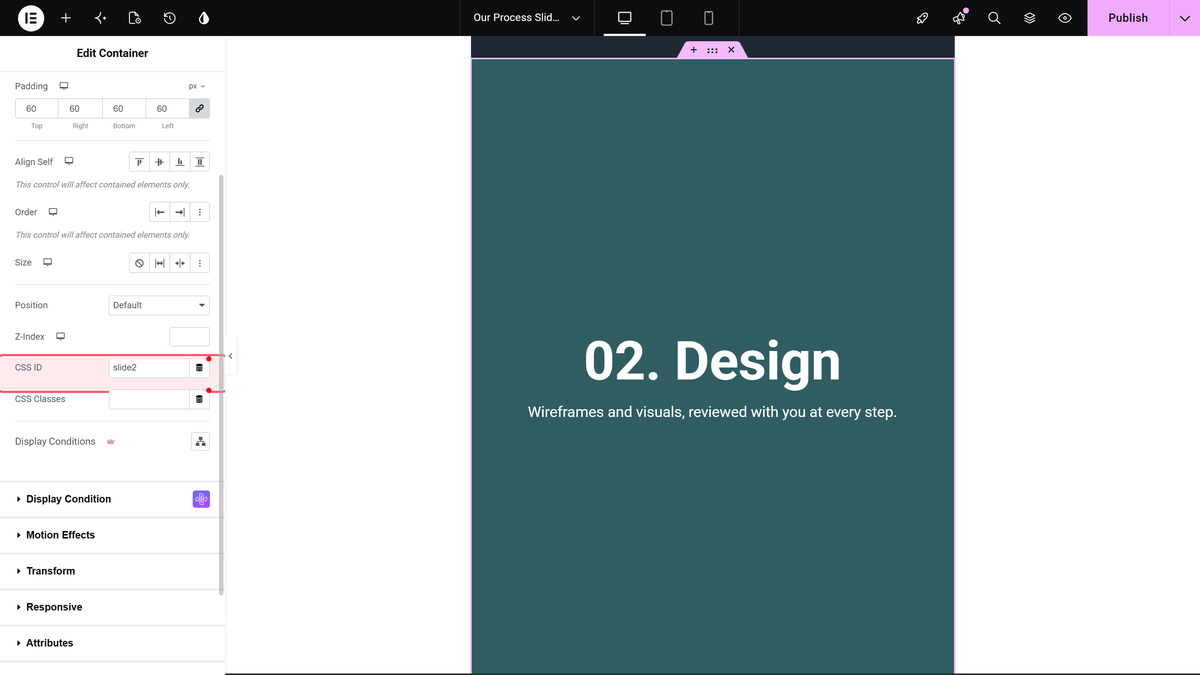The width and height of the screenshot is (1200, 675).
Task: Open Order responsive device icon
Action: point(53,212)
